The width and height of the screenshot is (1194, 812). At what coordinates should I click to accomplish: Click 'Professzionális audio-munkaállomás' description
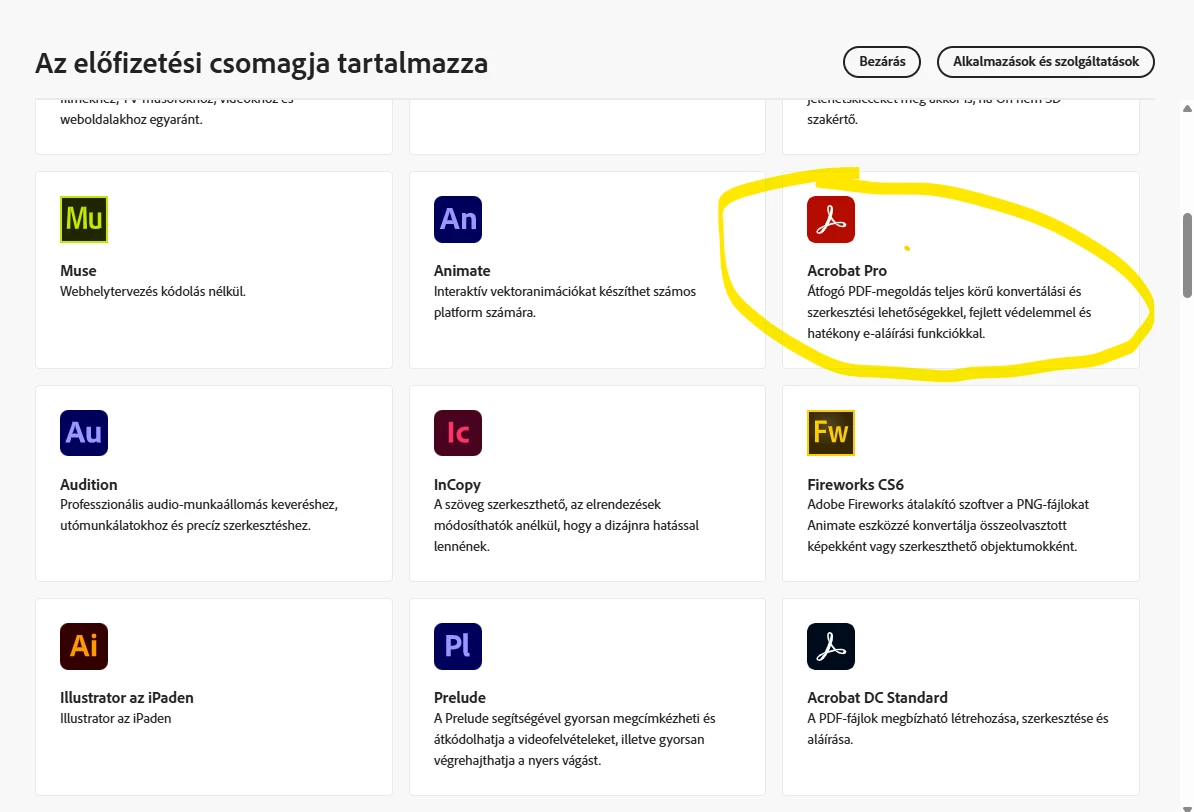199,515
